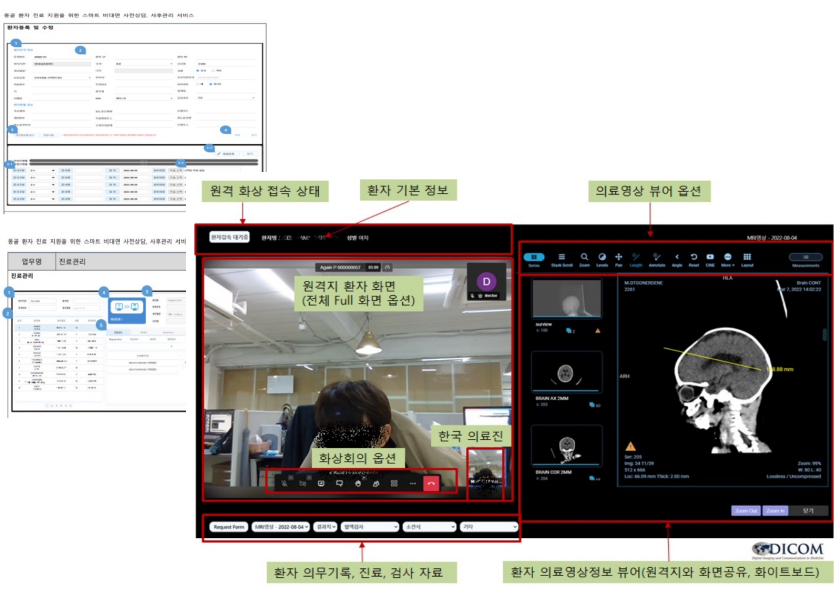839x592 pixels.
Task: Hang up with the red end-call button
Action: 432,483
